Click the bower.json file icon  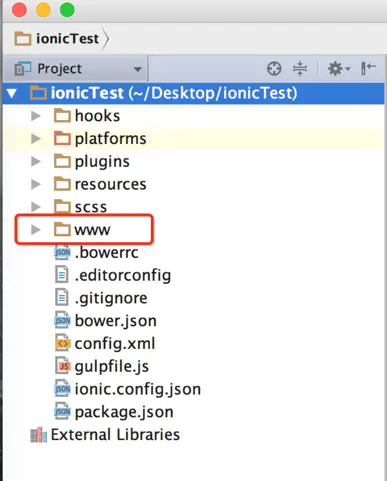[62, 320]
